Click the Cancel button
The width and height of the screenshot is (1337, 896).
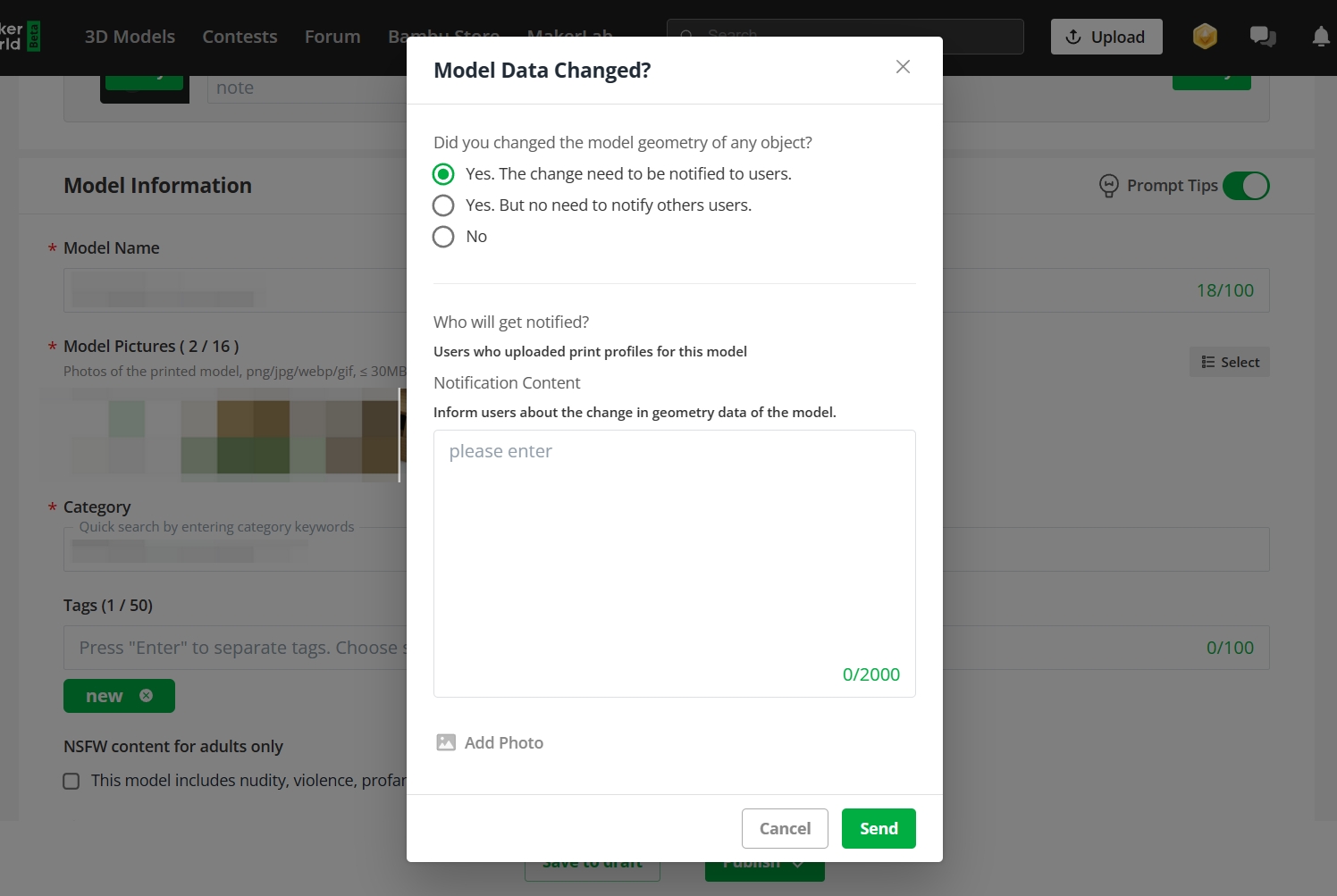785,828
